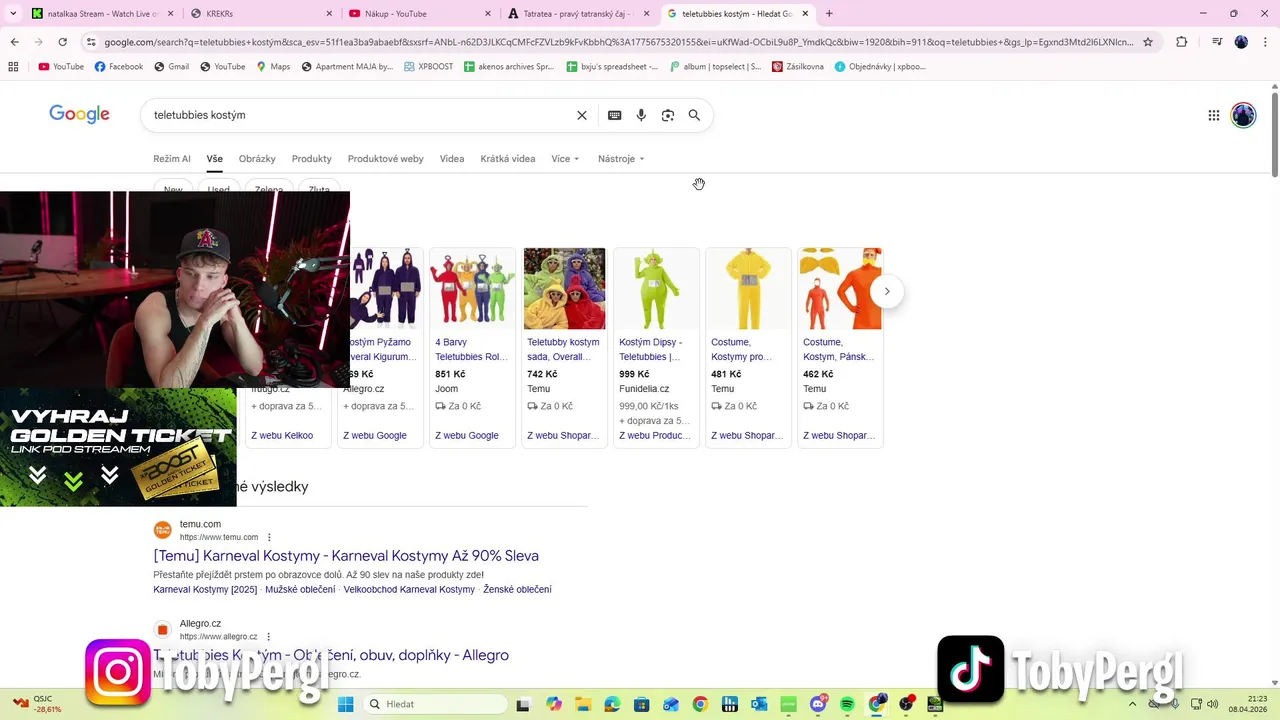Image resolution: width=1280 pixels, height=720 pixels.
Task: Expand the Více dropdown
Action: [x=565, y=159]
